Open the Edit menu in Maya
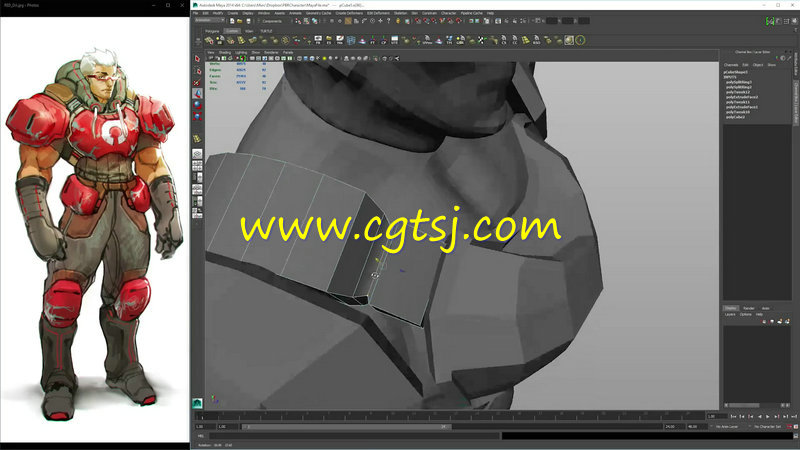 [206, 13]
